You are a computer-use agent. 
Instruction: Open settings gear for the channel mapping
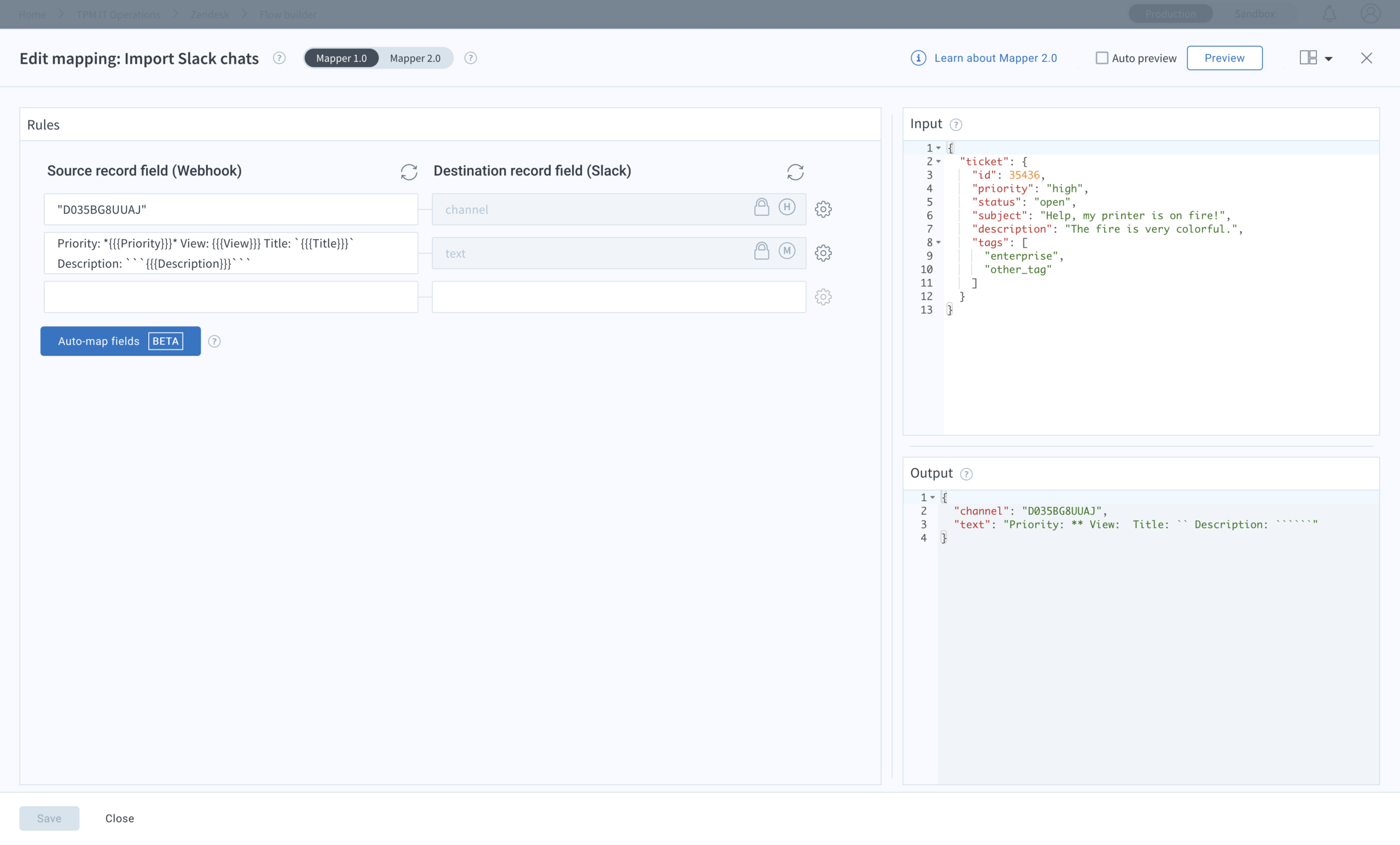pos(823,209)
